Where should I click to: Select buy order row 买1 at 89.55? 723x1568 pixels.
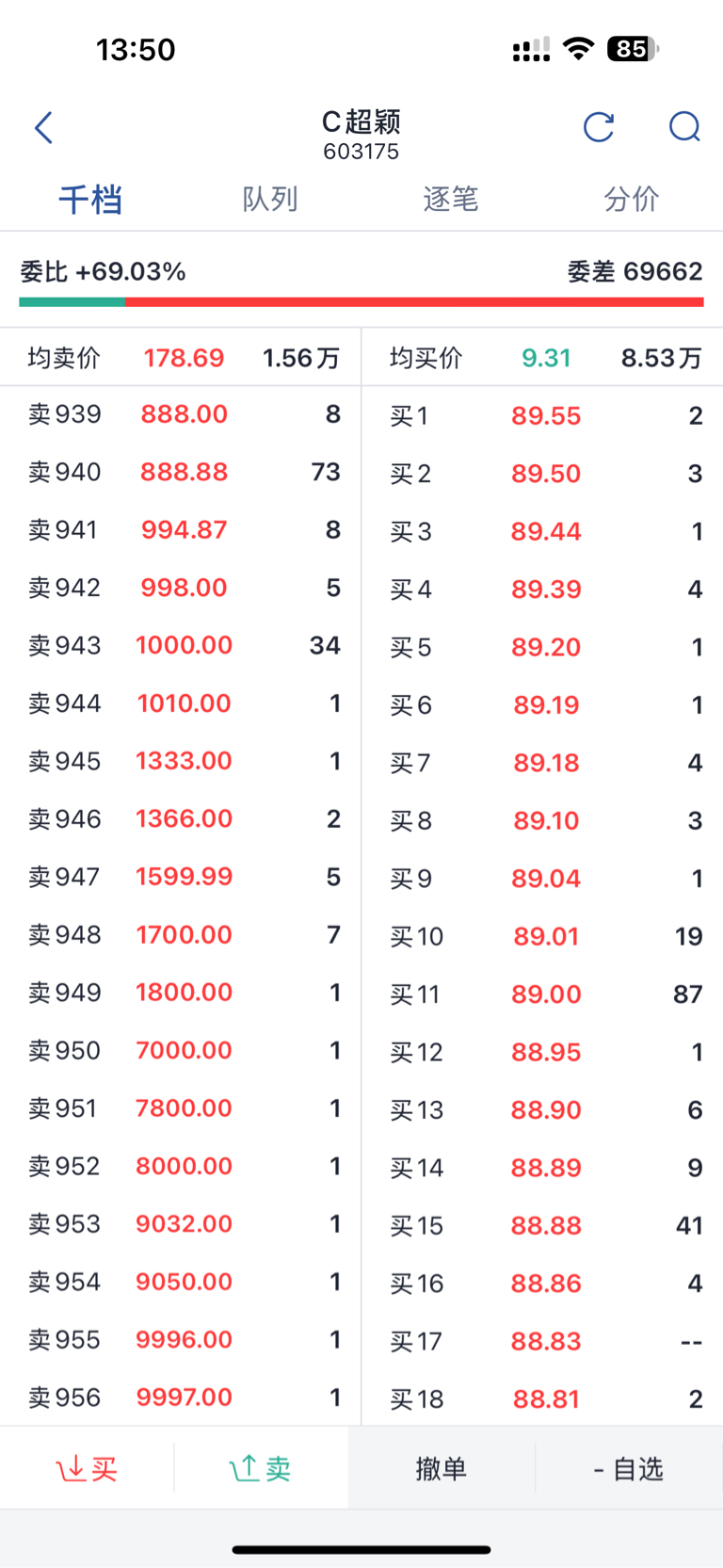click(545, 416)
